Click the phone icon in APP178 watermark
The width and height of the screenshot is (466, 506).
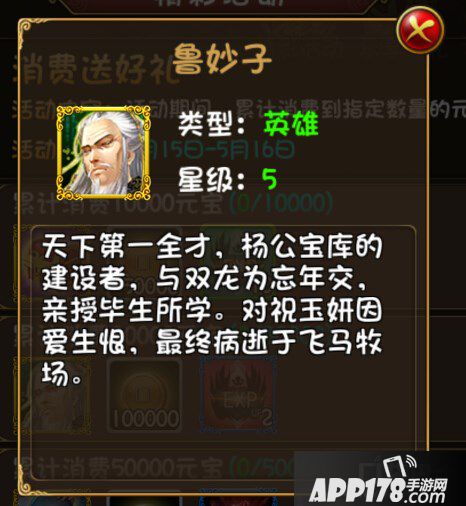click(399, 468)
